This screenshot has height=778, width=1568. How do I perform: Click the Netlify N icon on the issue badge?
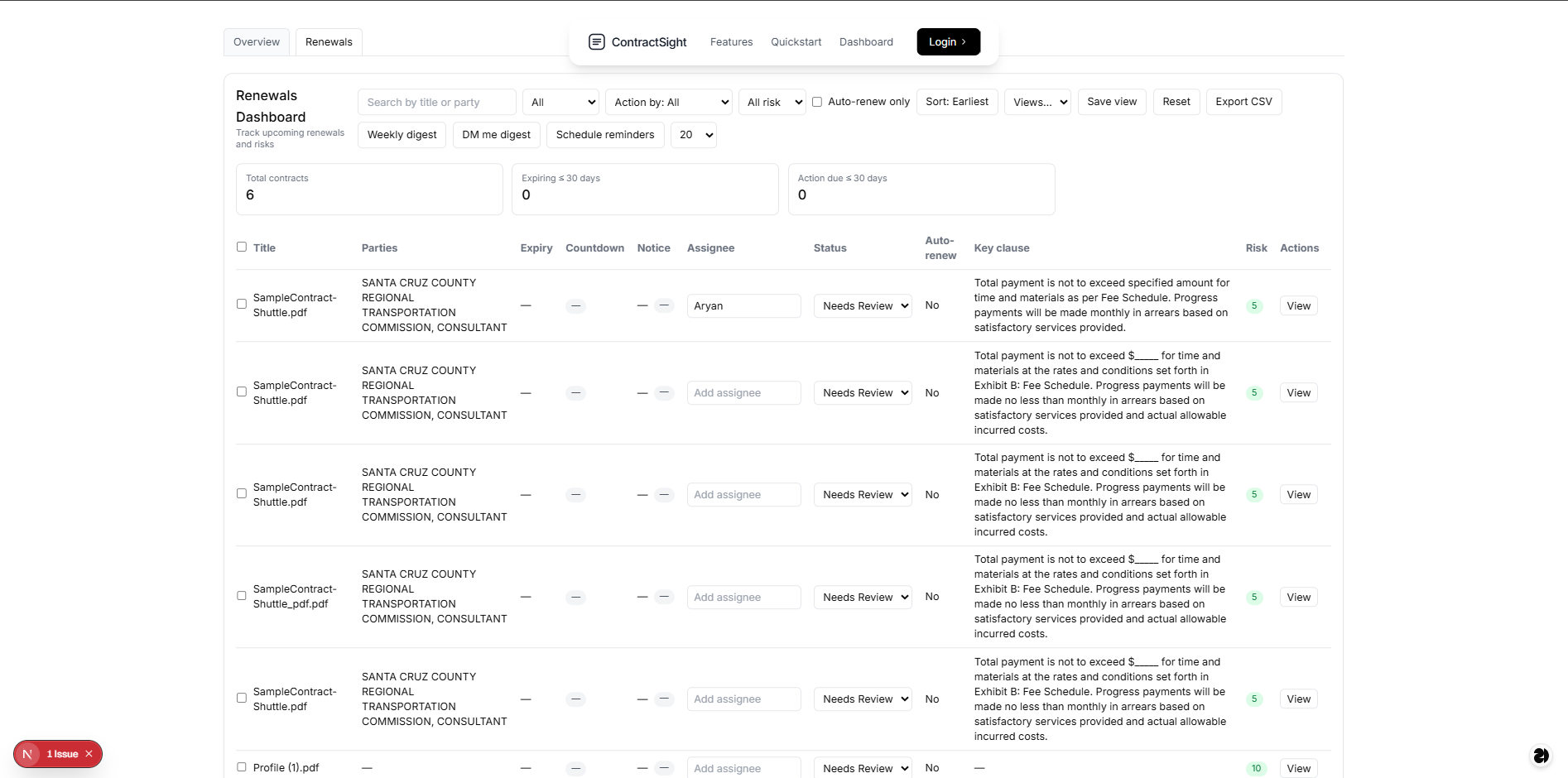[27, 754]
